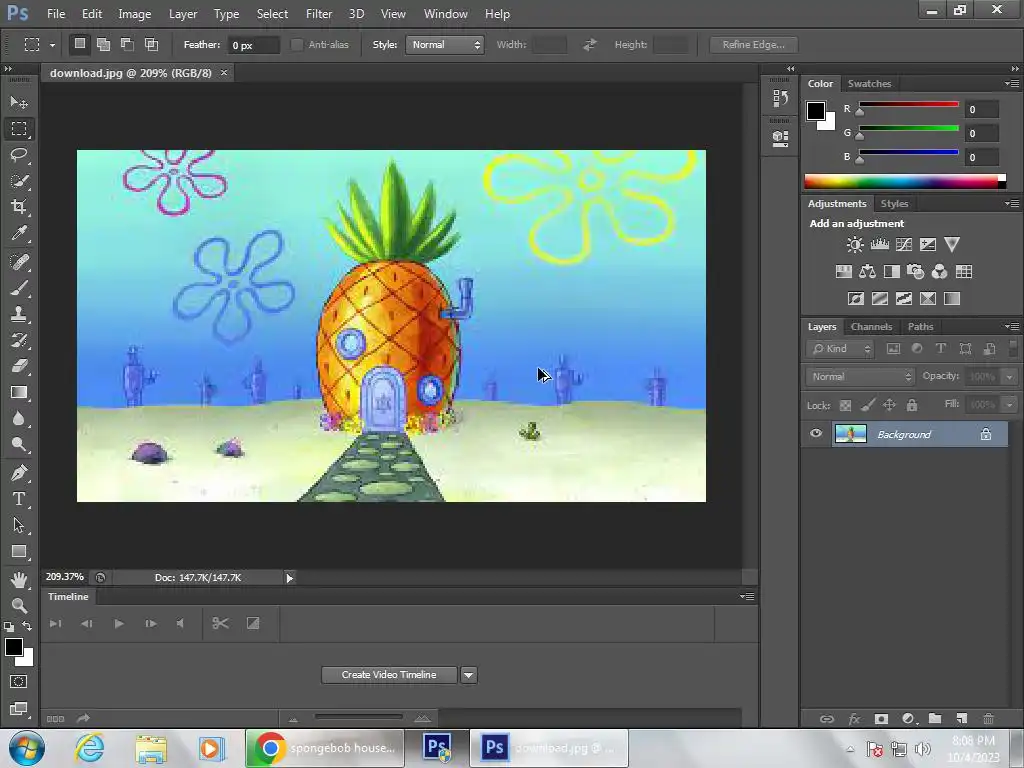Toggle Lock image pixels
The height and width of the screenshot is (768, 1024).
[867, 406]
